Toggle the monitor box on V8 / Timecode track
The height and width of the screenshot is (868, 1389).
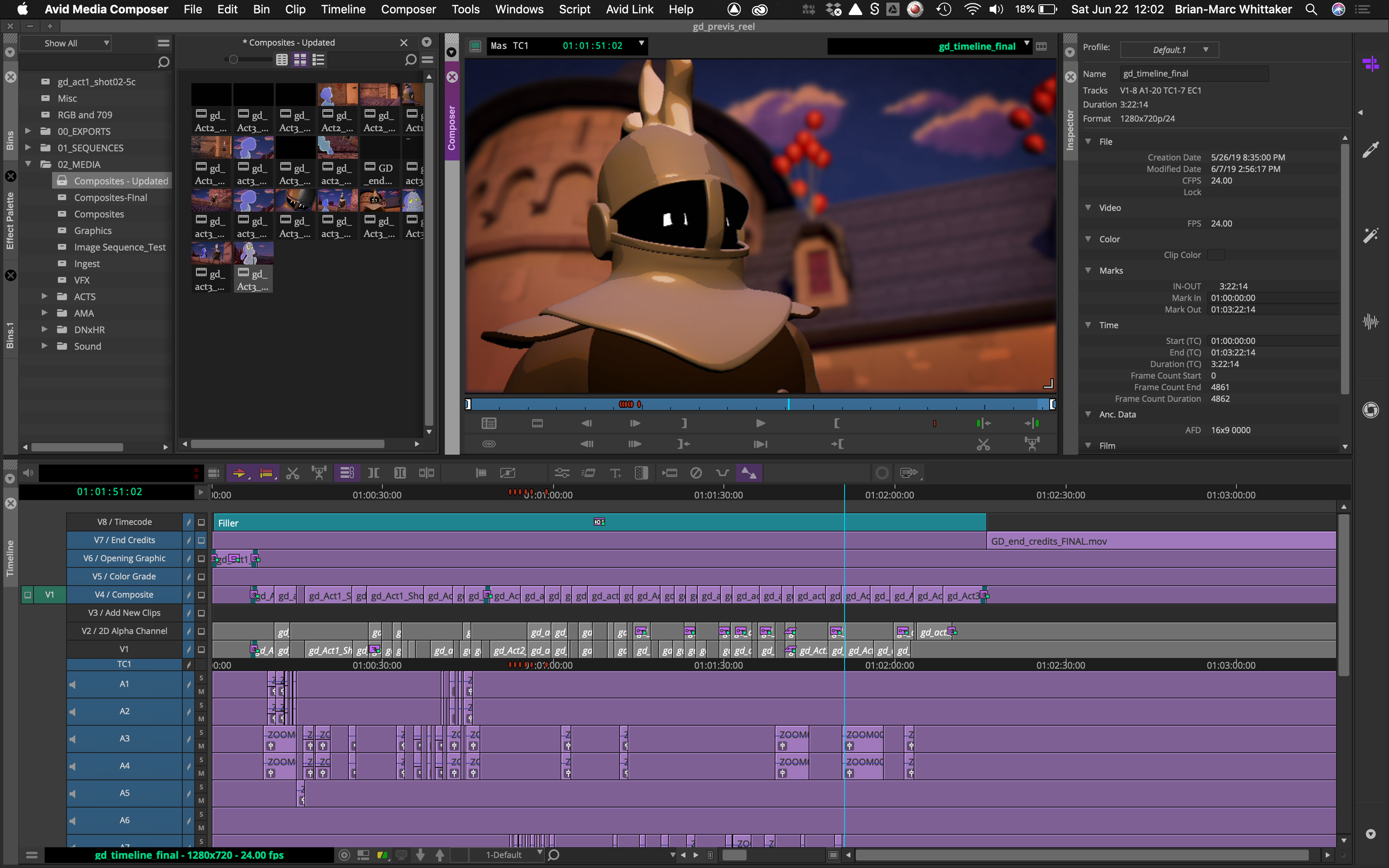click(201, 523)
